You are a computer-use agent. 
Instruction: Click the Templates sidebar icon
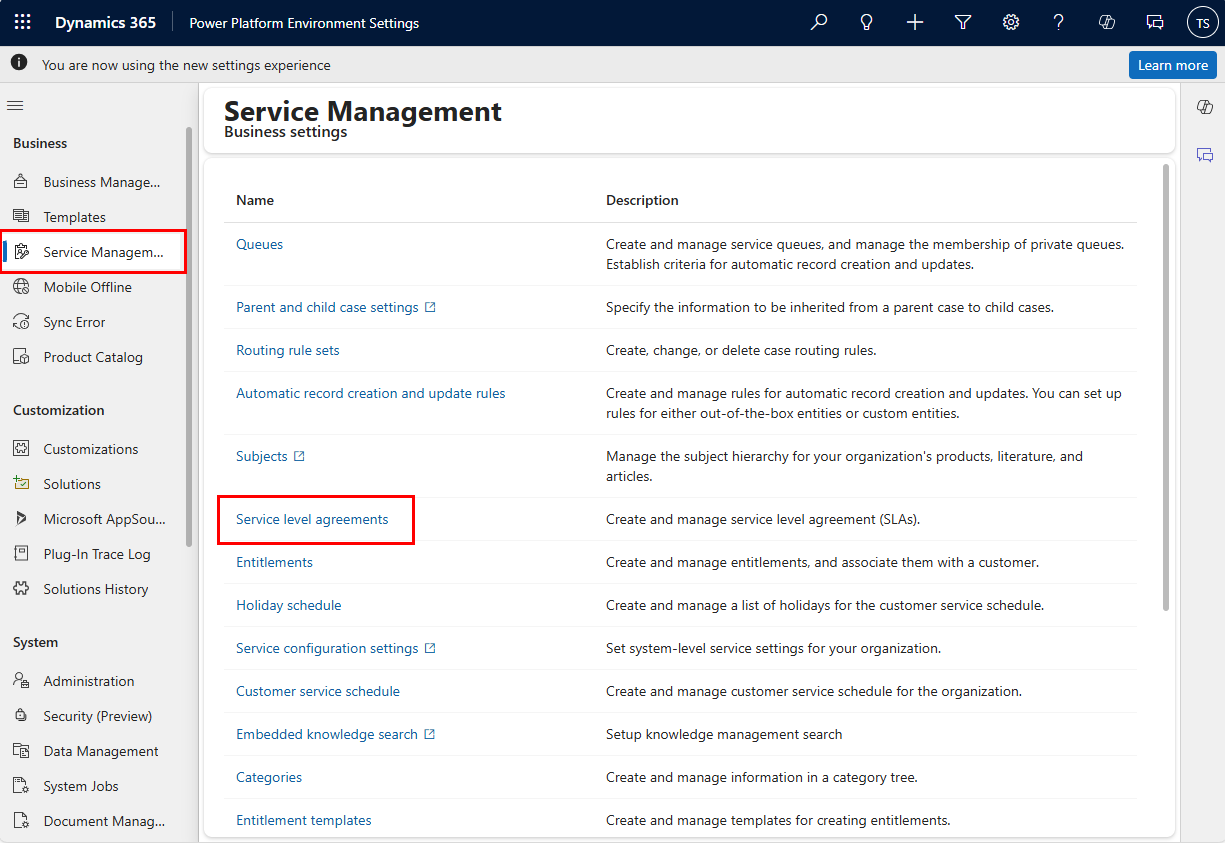point(21,217)
